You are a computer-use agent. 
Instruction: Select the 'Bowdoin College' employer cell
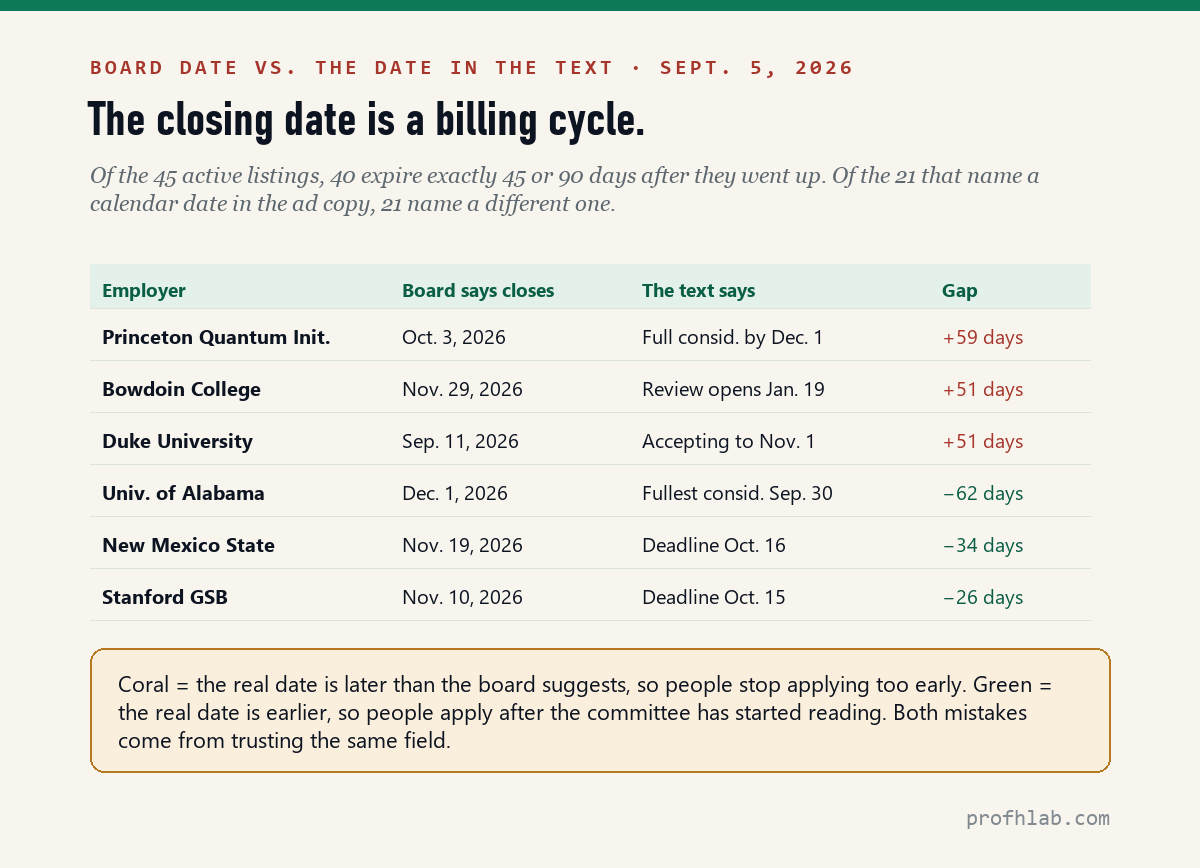[181, 389]
